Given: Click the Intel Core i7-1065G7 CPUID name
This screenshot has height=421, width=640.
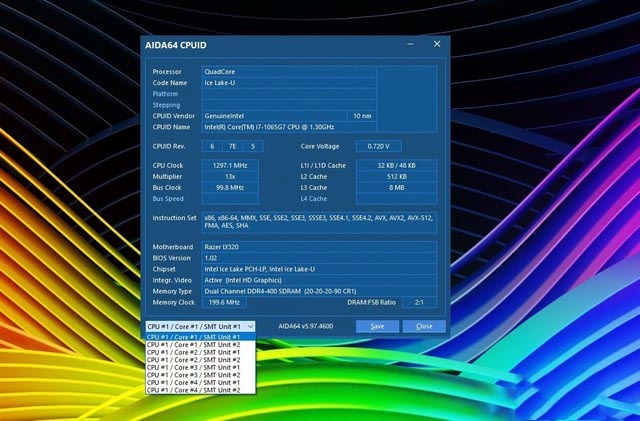Looking at the screenshot, I should pyautogui.click(x=289, y=127).
